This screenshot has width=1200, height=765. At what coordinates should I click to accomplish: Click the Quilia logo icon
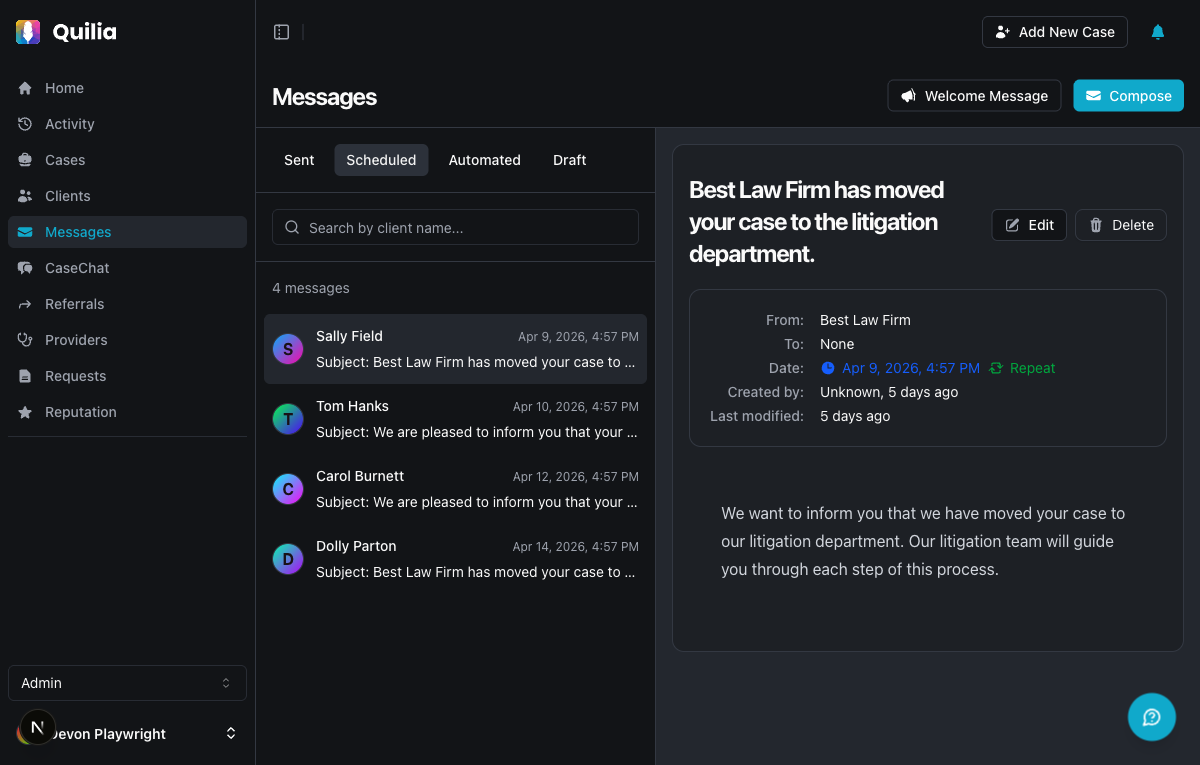[27, 31]
